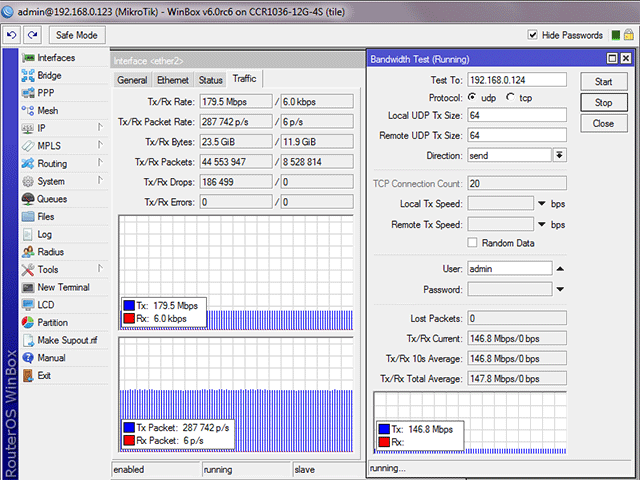
Task: Click the Radius icon
Action: point(28,252)
